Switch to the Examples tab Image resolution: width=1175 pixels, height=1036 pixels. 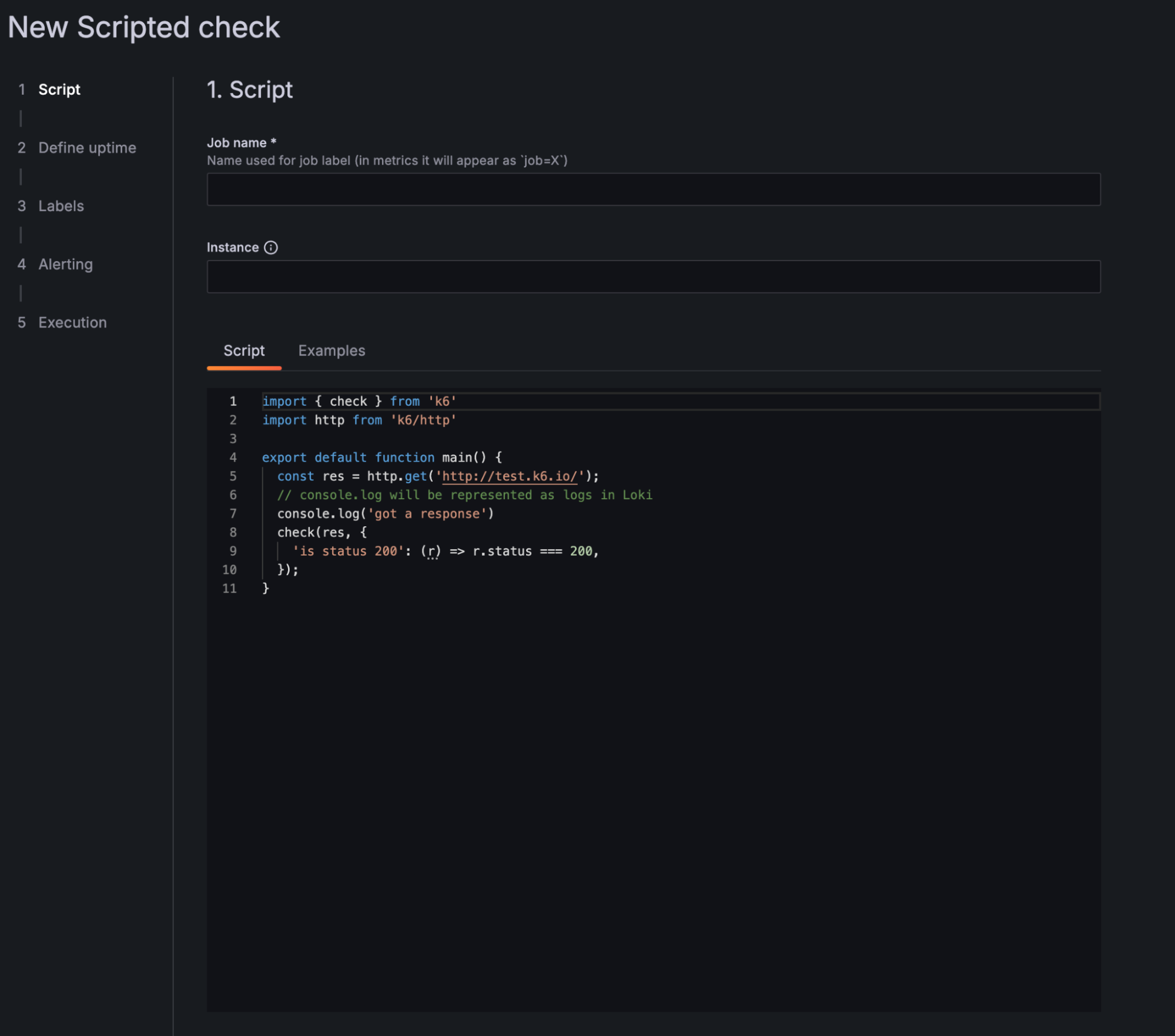tap(332, 350)
